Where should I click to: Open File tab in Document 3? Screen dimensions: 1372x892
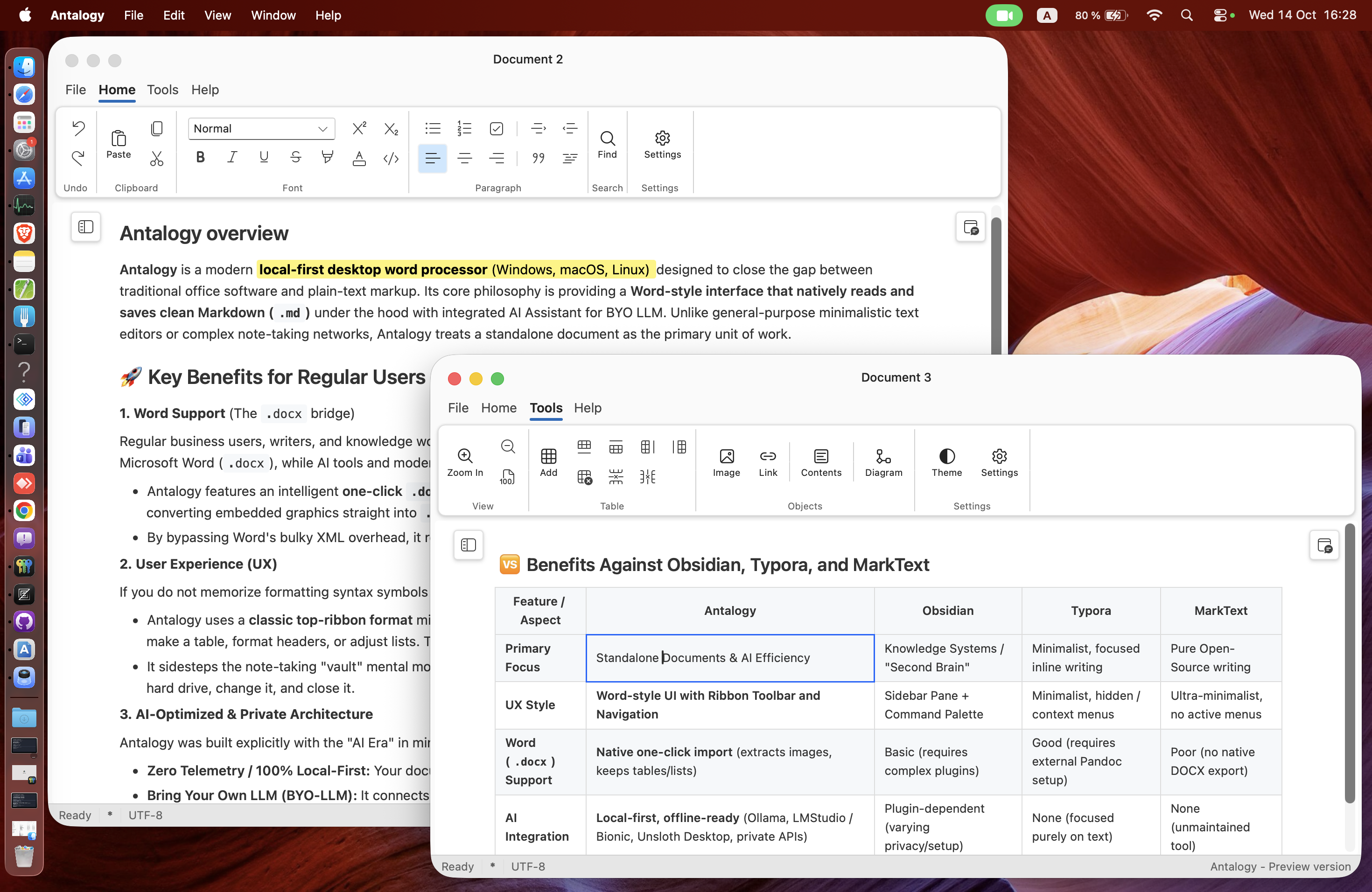pos(458,407)
